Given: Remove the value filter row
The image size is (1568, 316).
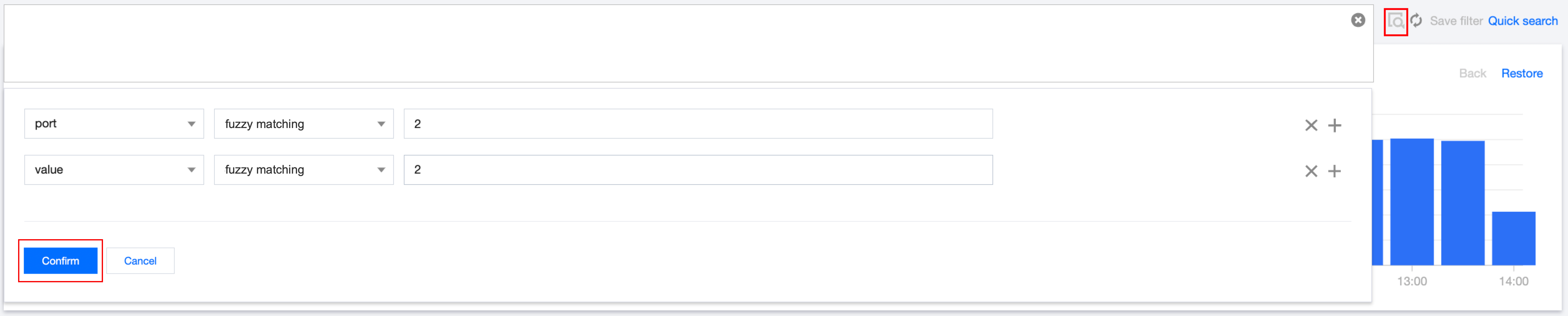Looking at the screenshot, I should point(1311,171).
